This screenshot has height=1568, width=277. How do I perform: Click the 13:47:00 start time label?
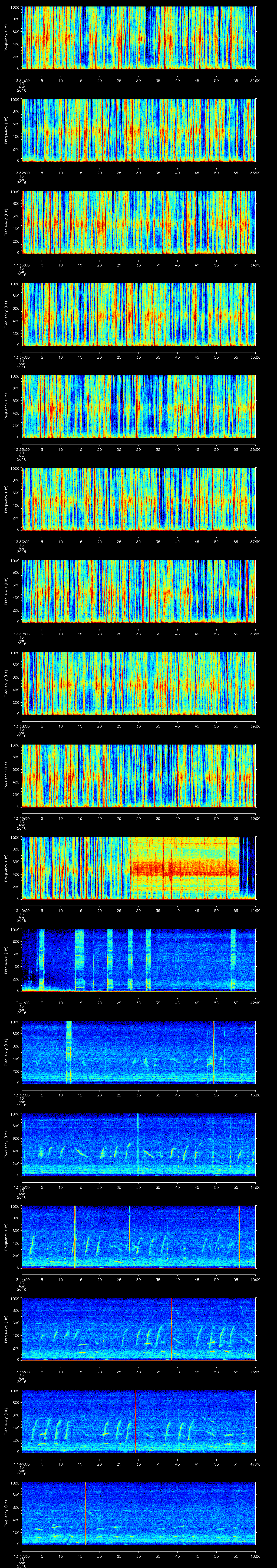[x=22, y=1556]
